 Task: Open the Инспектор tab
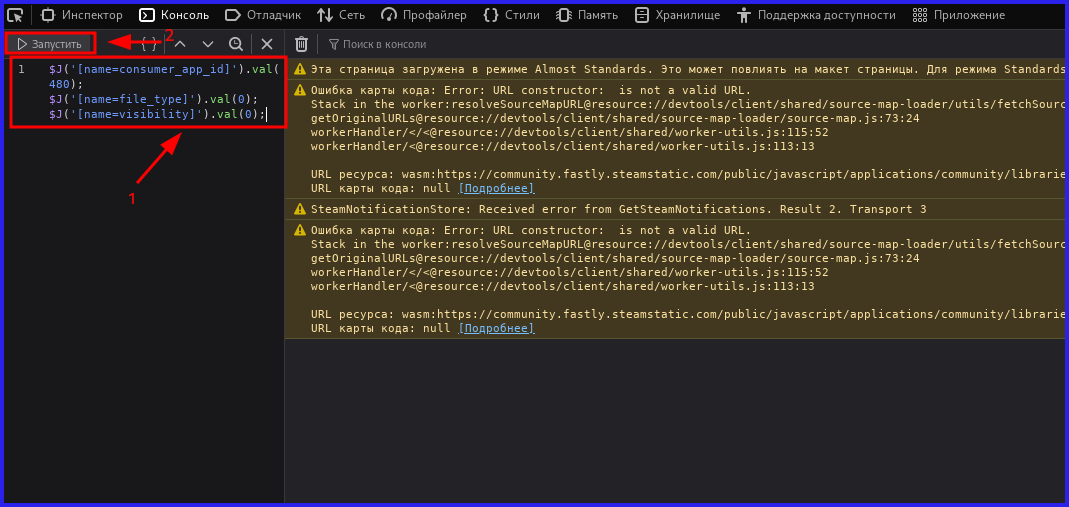pyautogui.click(x=82, y=15)
